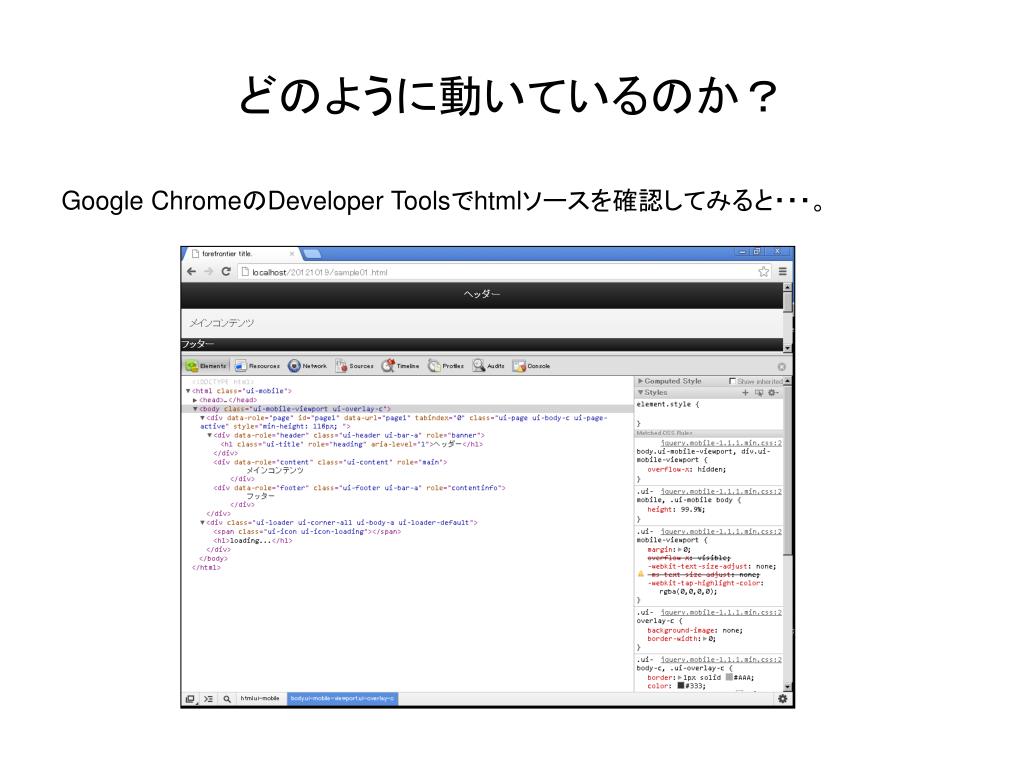Close DevTools with the round close icon

(x=782, y=367)
